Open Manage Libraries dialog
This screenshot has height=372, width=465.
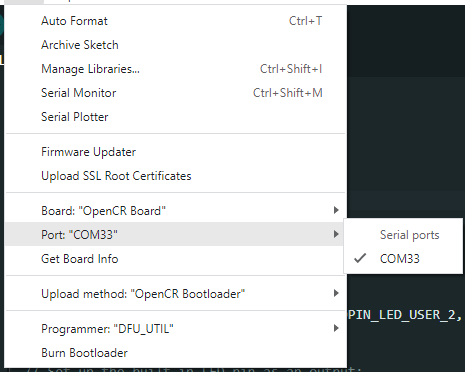click(175, 69)
